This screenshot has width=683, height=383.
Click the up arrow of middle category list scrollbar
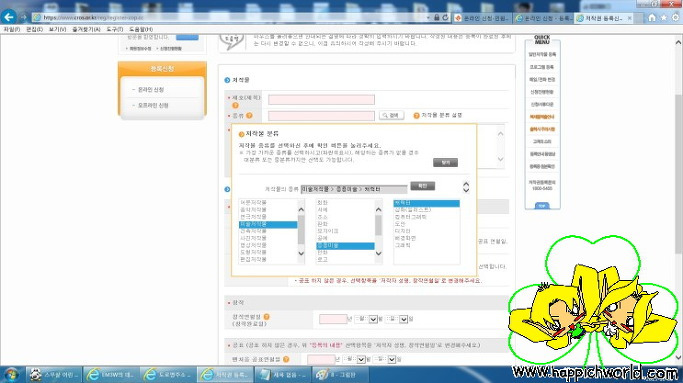click(x=379, y=210)
